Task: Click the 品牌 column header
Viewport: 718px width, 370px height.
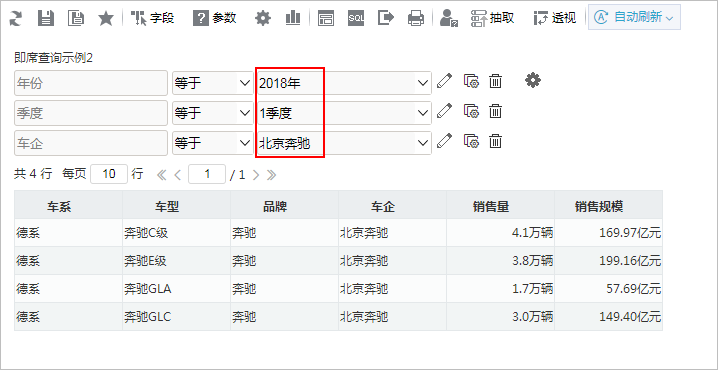Action: pos(284,205)
